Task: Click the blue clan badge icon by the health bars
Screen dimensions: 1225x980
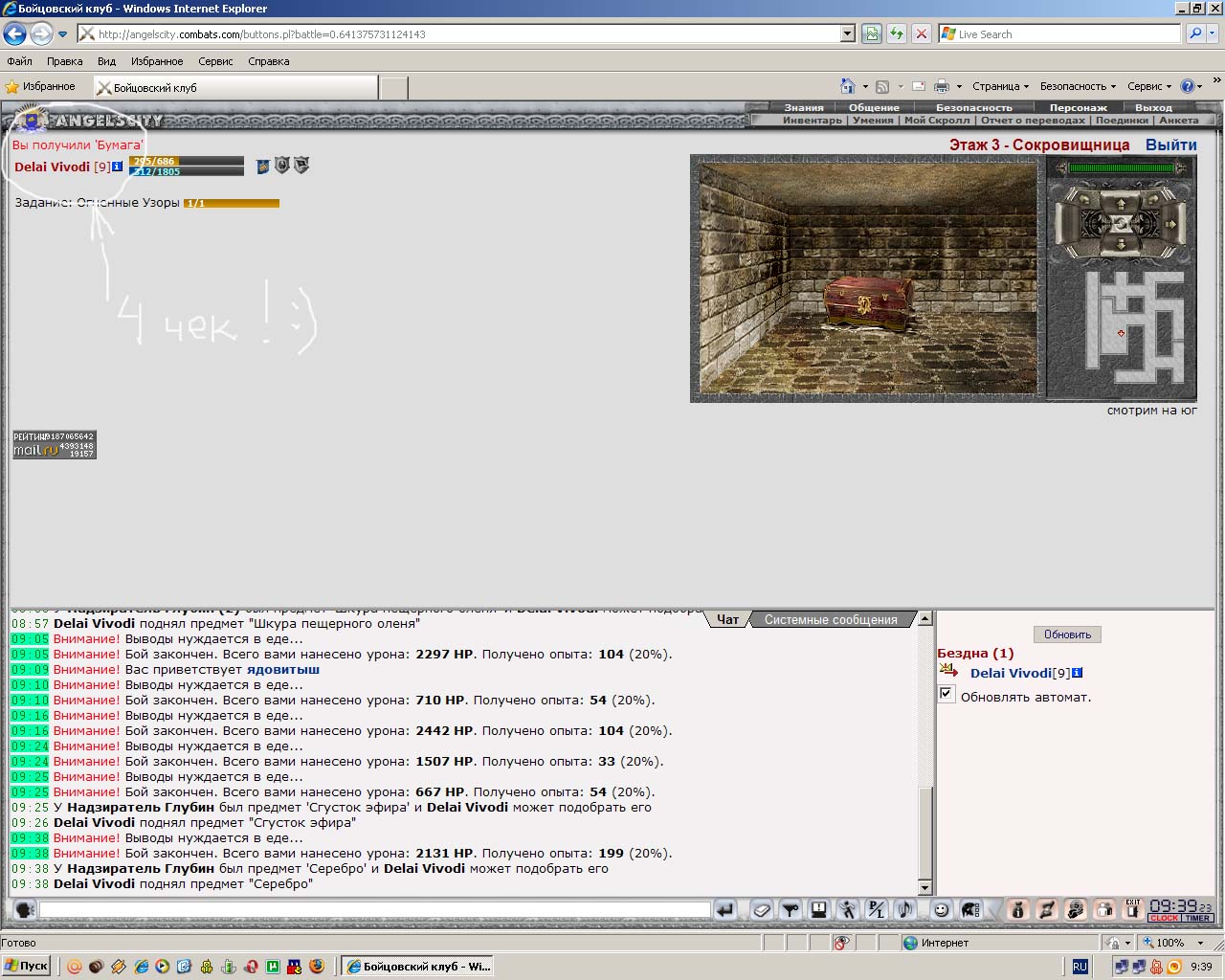Action: pyautogui.click(x=263, y=166)
